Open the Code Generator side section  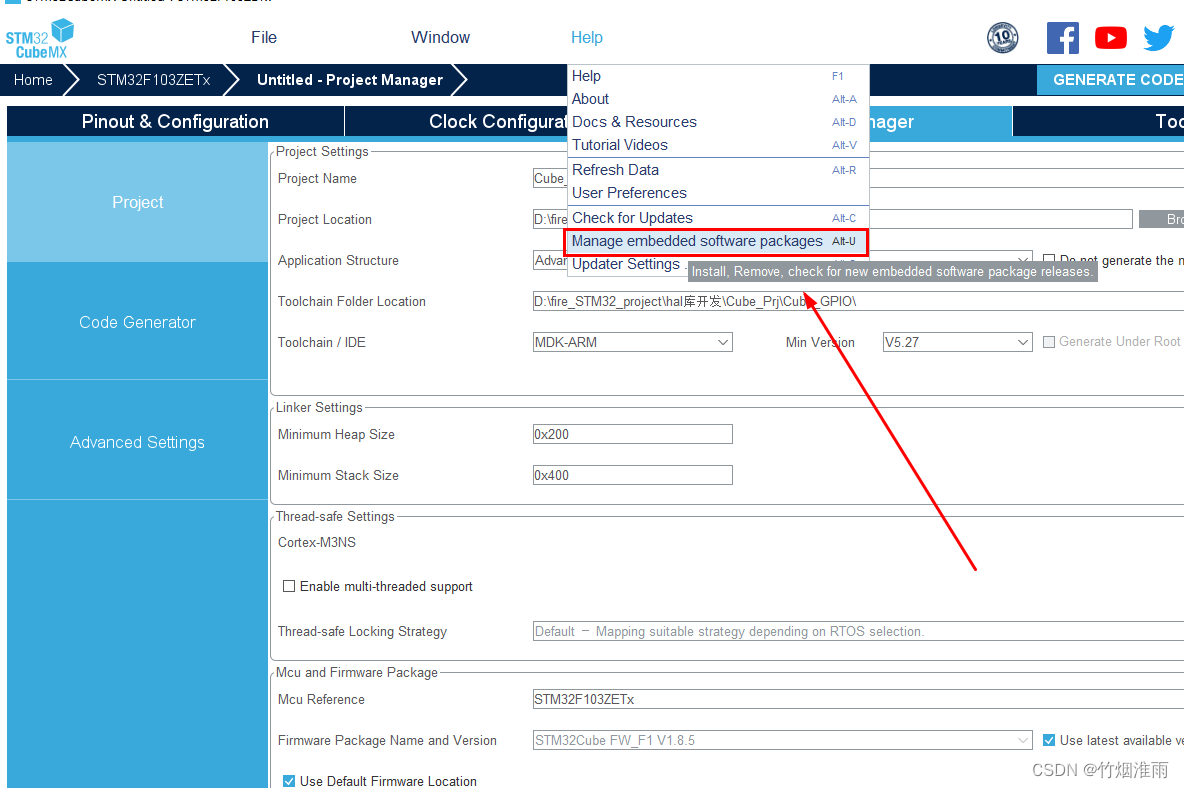coord(137,322)
